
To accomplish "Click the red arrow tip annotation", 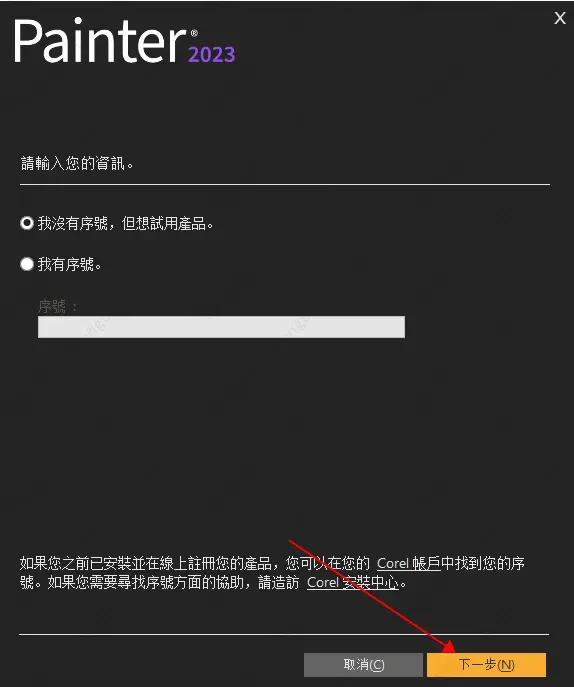I will [450, 646].
